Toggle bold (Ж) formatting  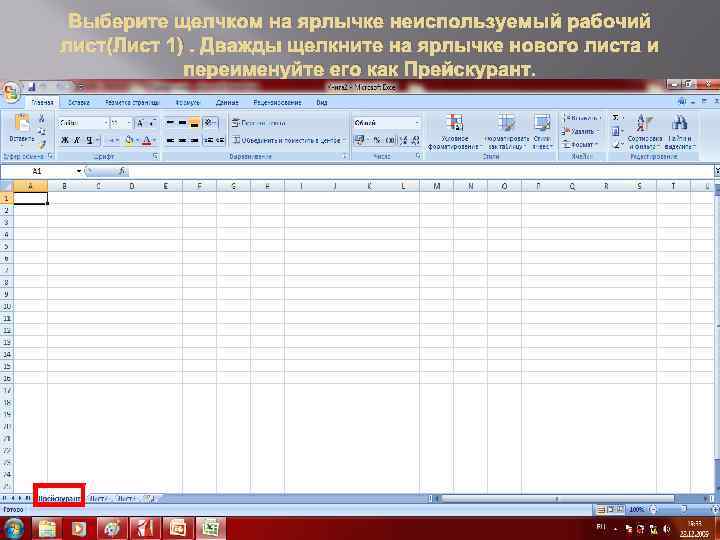[x=65, y=140]
